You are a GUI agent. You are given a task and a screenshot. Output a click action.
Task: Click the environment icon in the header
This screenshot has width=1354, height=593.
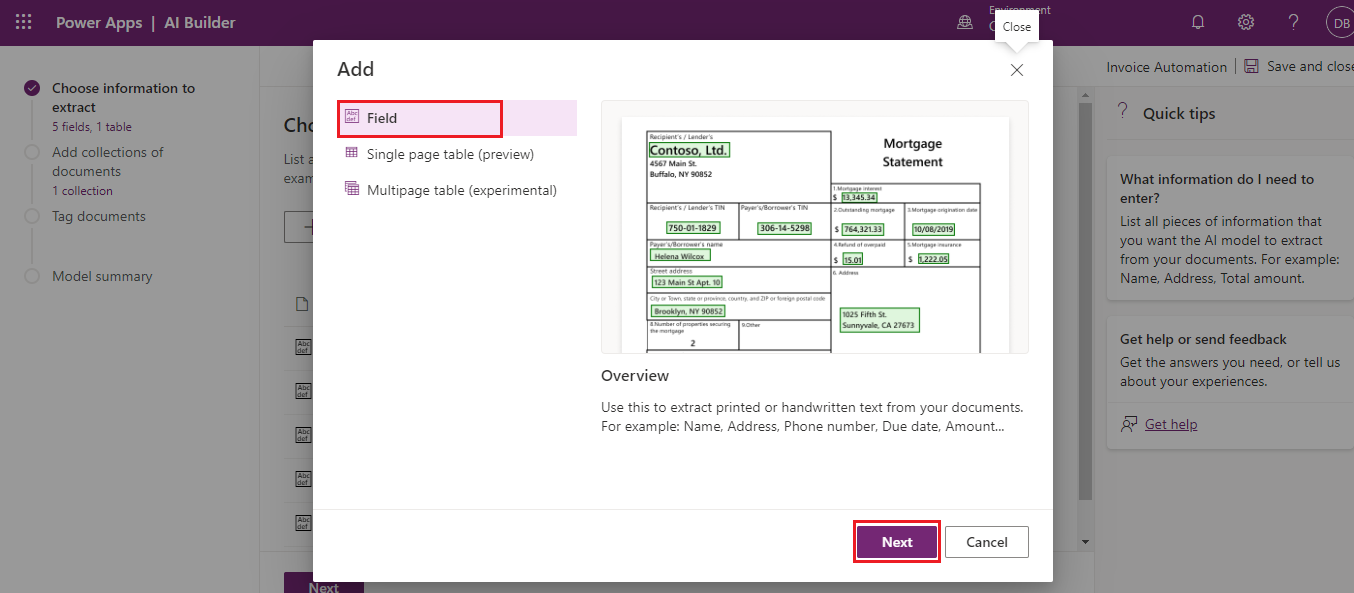click(965, 22)
